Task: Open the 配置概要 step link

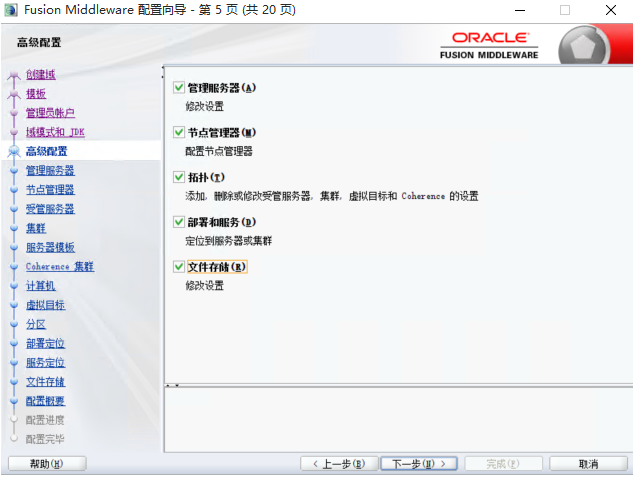Action: click(45, 401)
